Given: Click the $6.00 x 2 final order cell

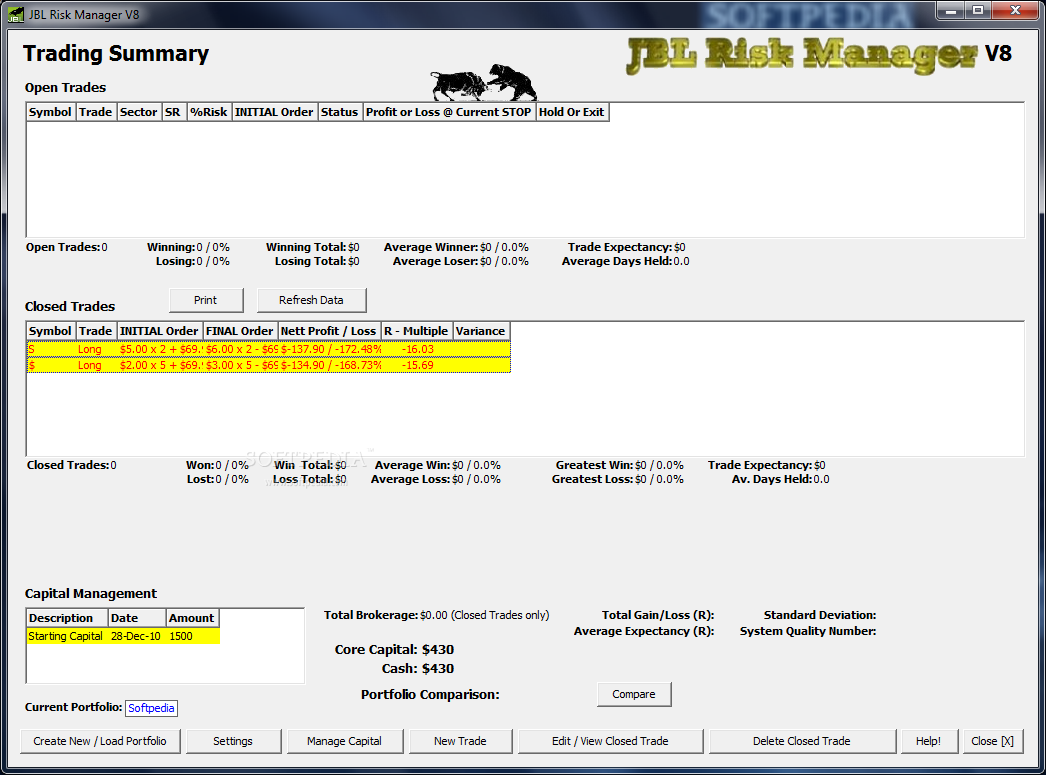Looking at the screenshot, I should pyautogui.click(x=241, y=349).
